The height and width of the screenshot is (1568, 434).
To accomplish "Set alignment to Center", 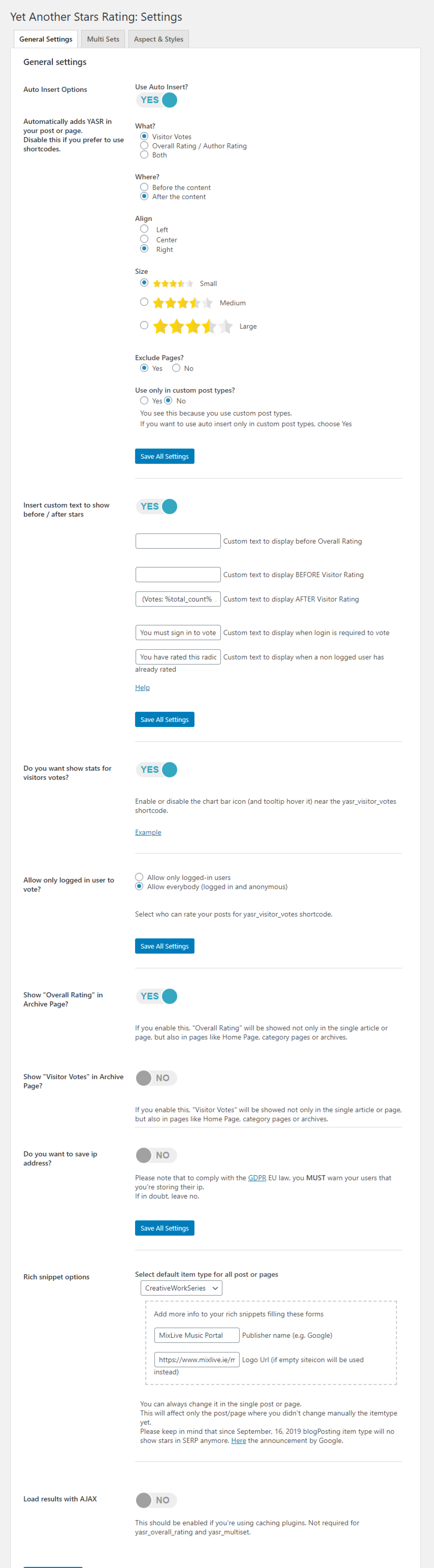I will click(144, 239).
